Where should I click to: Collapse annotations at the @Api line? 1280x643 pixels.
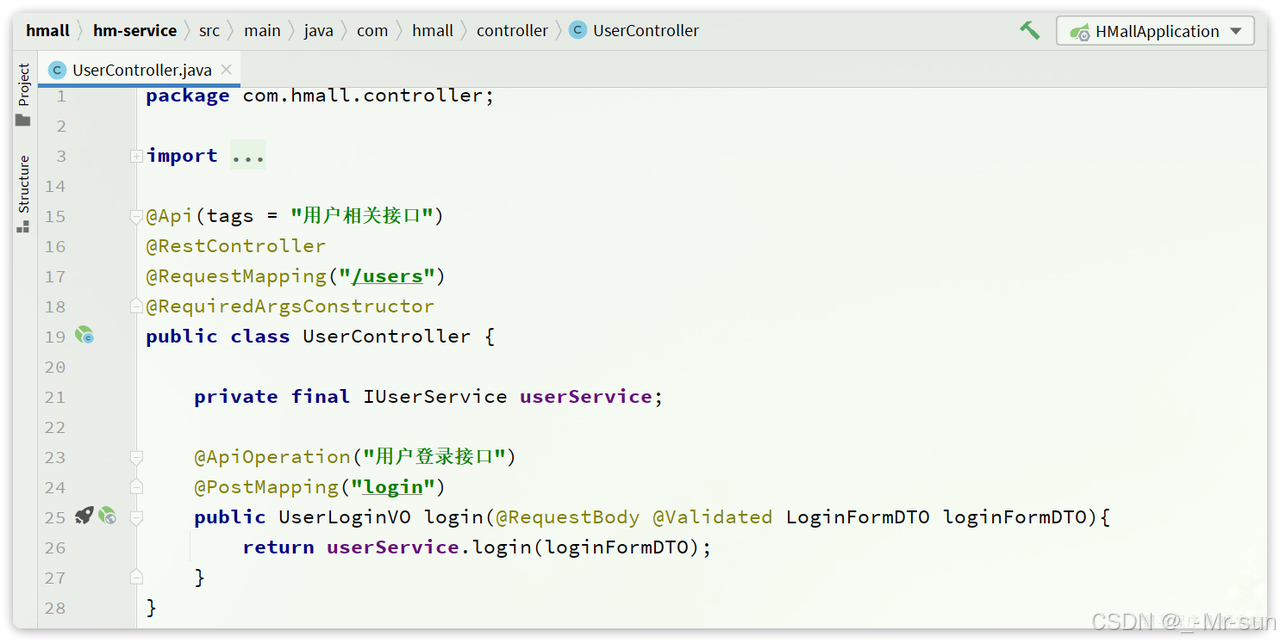[x=136, y=216]
